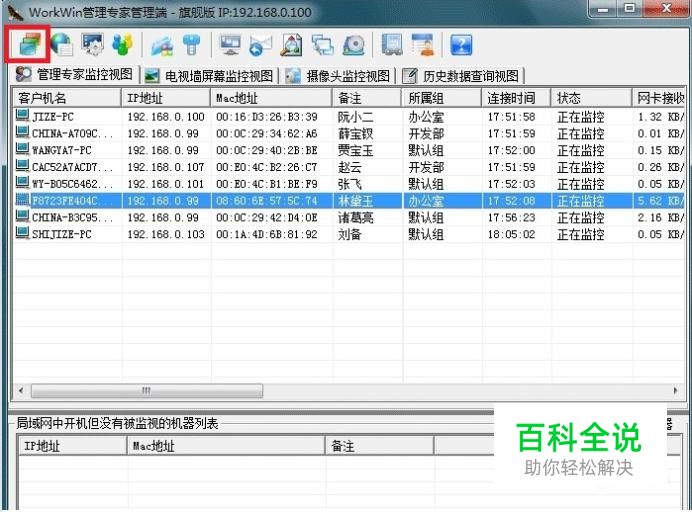Click the envelope with blue arrow icon
692x512 pixels.
pos(261,46)
